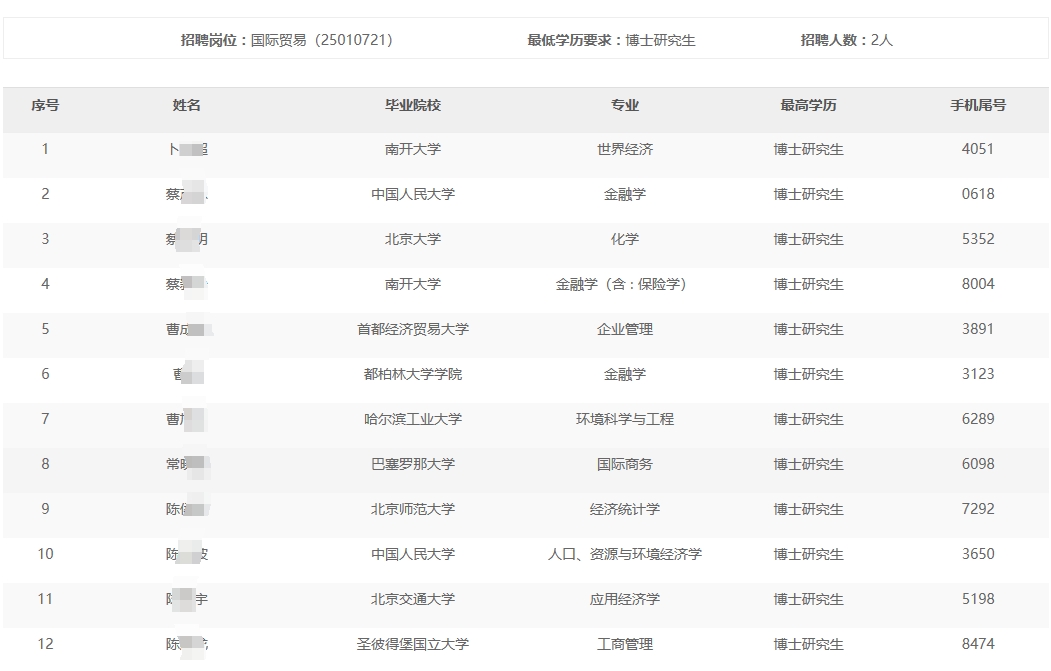Click phone tail number 0618
Viewport: 1051px width, 671px height.
point(978,194)
